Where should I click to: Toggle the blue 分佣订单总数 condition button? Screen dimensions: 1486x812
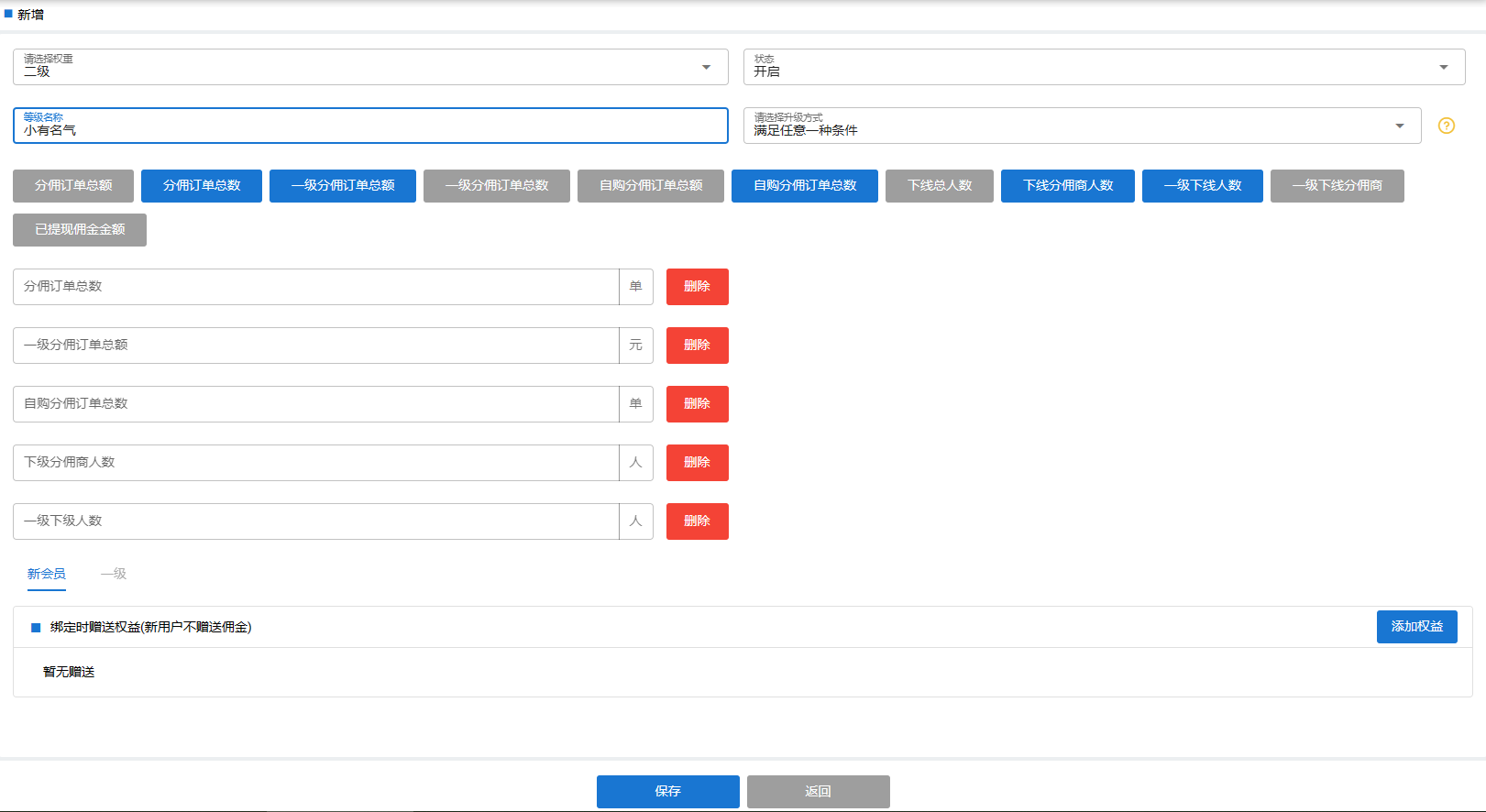(x=202, y=186)
